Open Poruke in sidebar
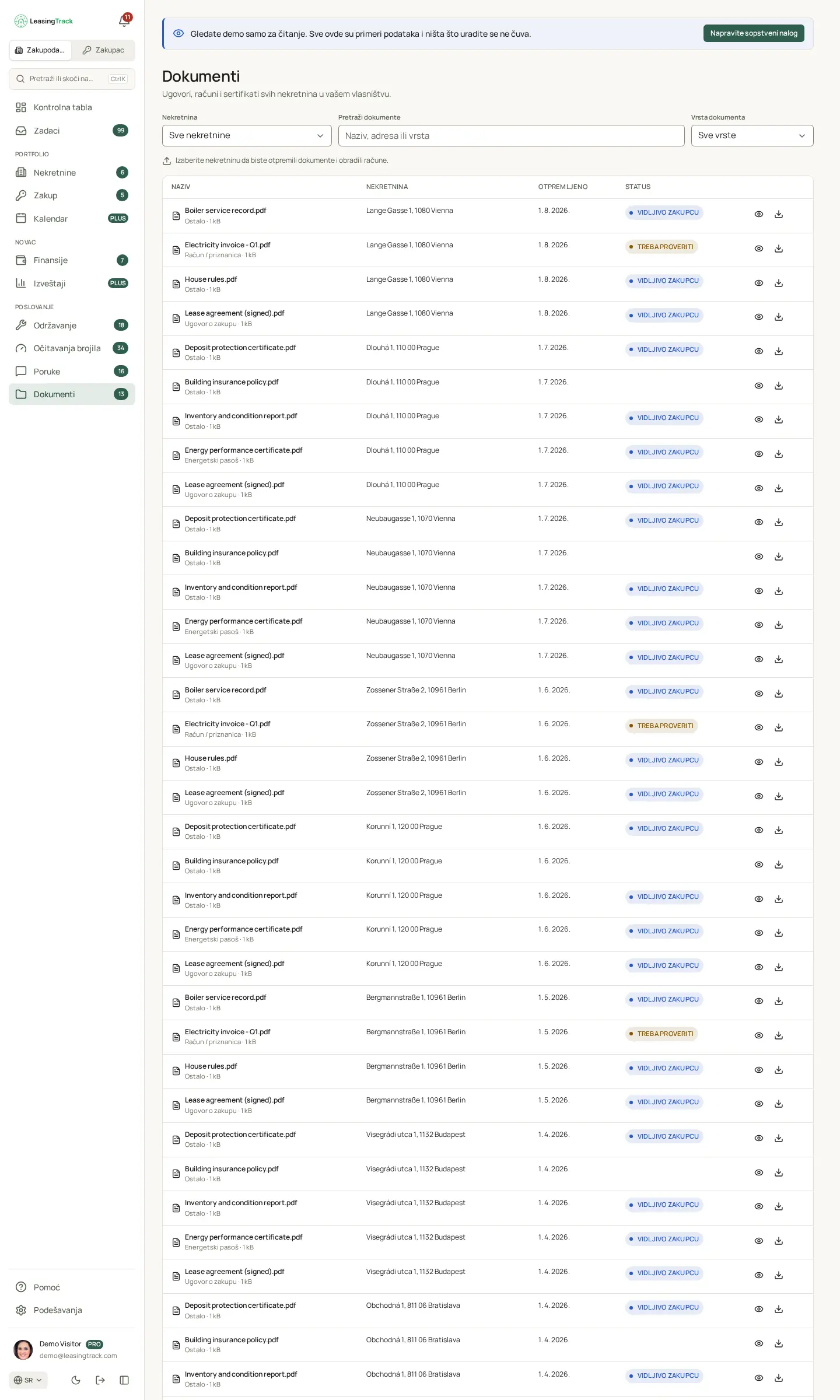This screenshot has width=840, height=1400. (x=72, y=371)
